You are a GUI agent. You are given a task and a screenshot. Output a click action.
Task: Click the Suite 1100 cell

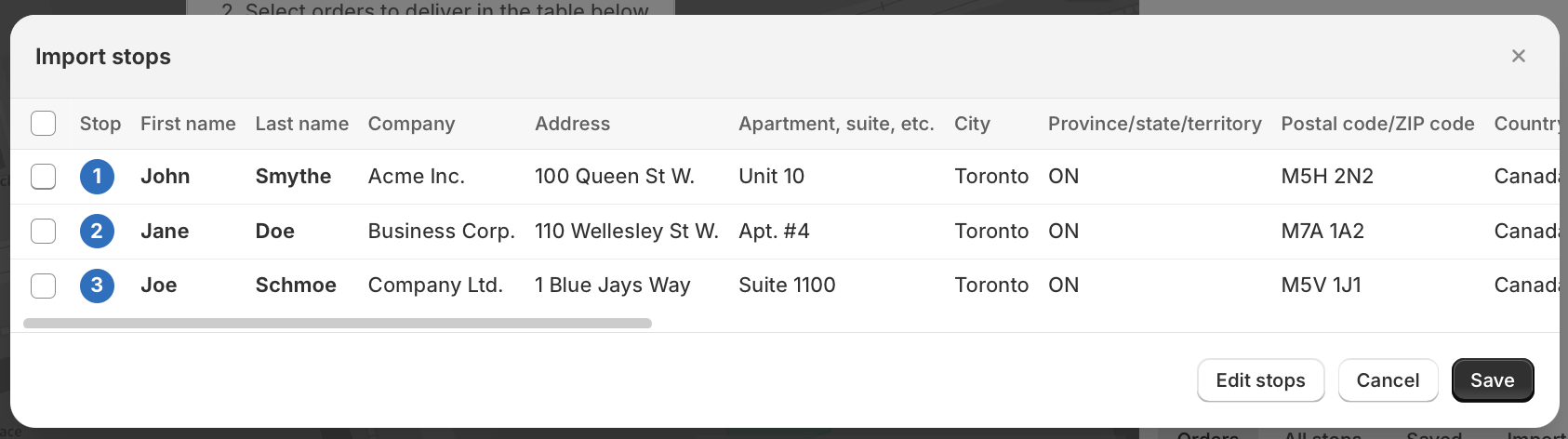pyautogui.click(x=787, y=286)
